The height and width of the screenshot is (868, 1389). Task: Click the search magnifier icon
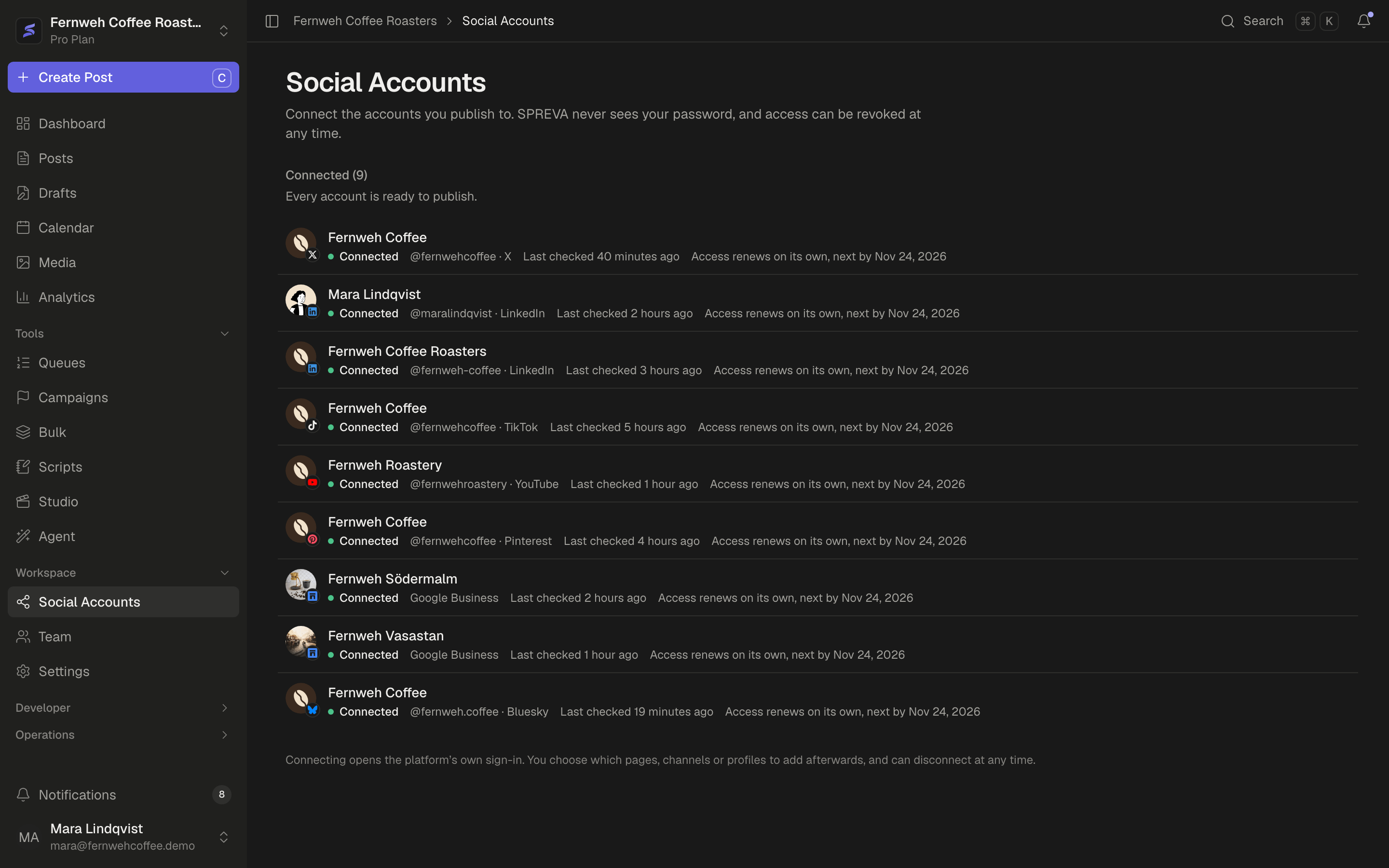pos(1227,21)
